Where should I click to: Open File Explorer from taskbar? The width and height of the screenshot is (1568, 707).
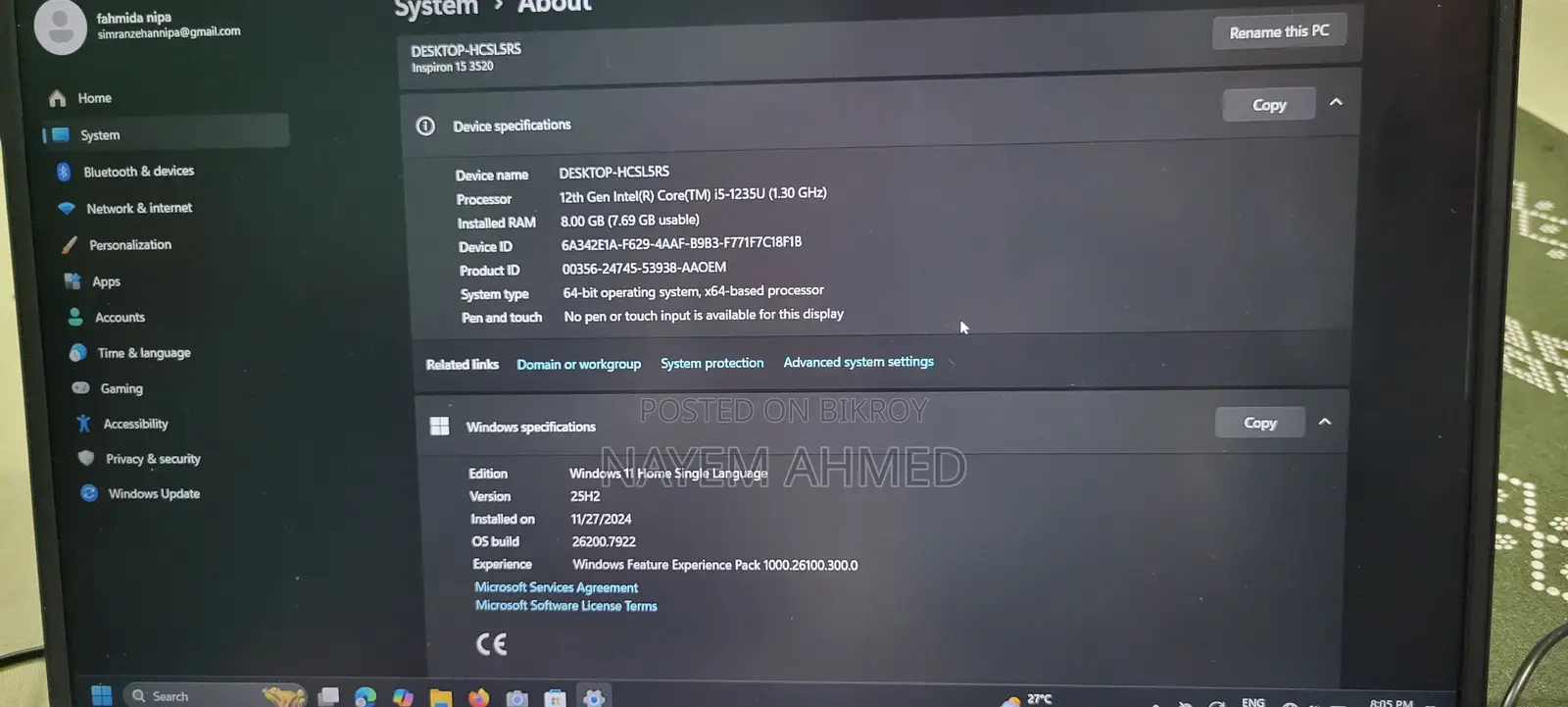point(441,698)
